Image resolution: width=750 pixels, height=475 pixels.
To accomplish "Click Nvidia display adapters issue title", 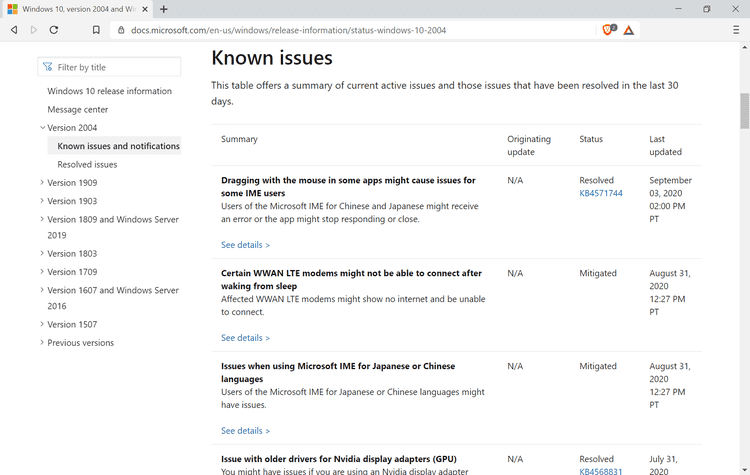I will (x=339, y=459).
